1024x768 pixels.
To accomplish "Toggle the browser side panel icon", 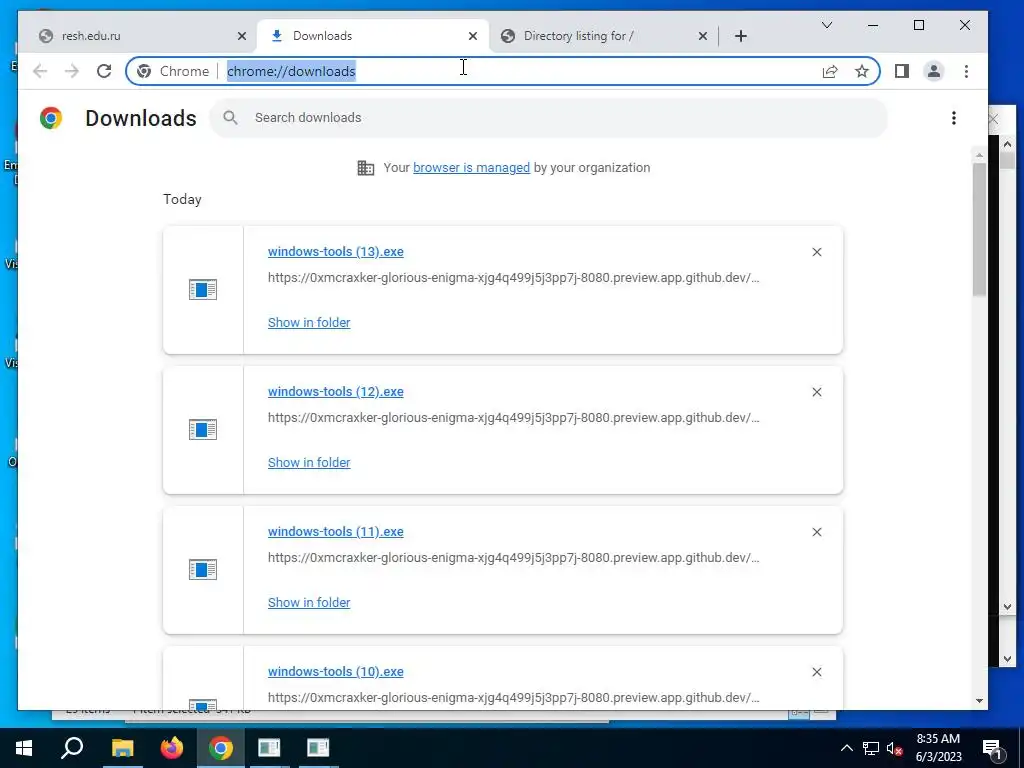I will tap(902, 71).
